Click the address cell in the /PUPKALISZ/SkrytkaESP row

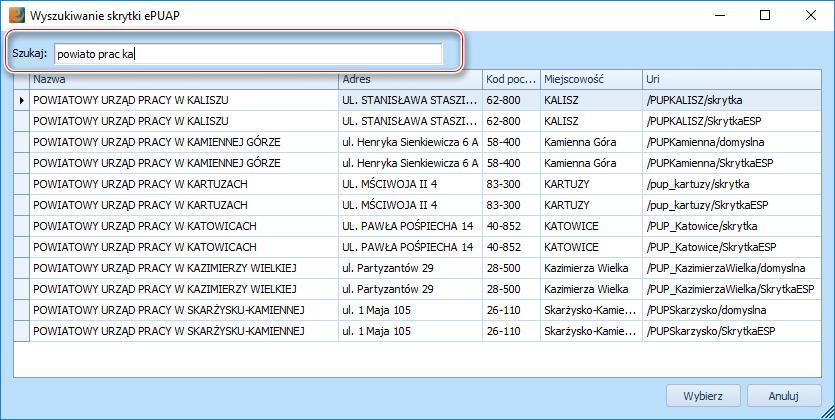point(410,121)
